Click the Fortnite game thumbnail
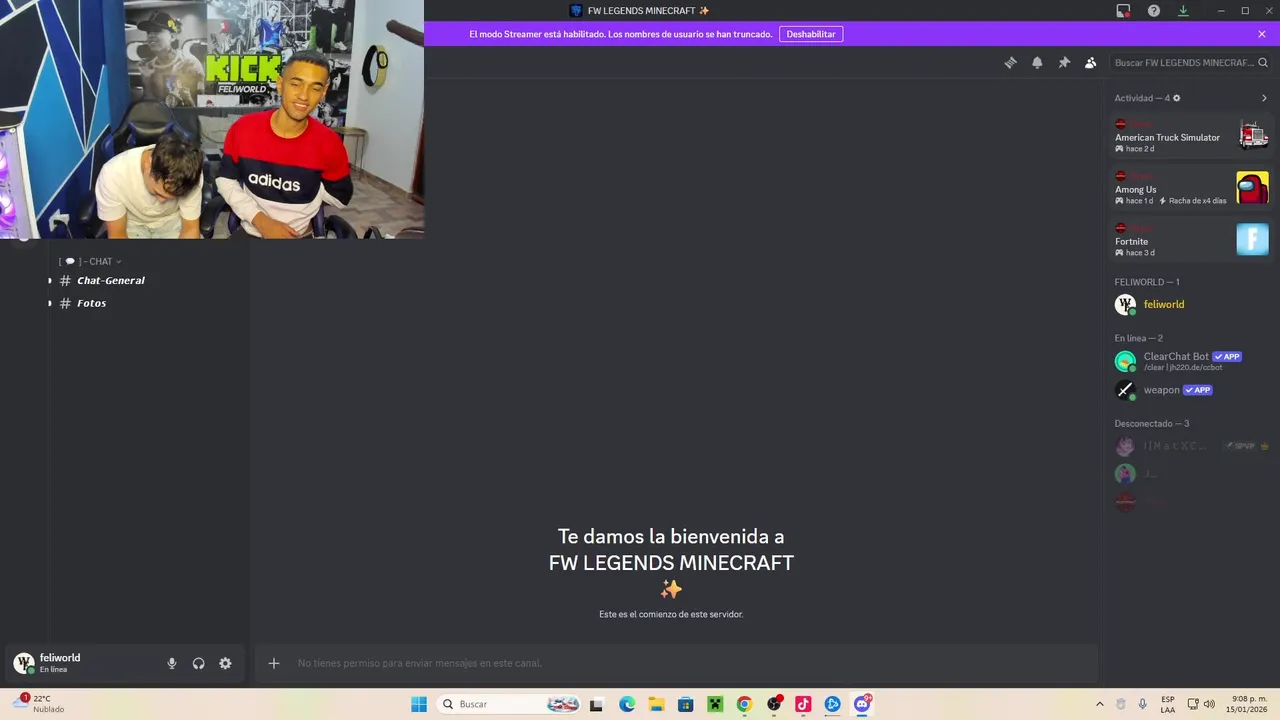The height and width of the screenshot is (720, 1280). click(1252, 239)
